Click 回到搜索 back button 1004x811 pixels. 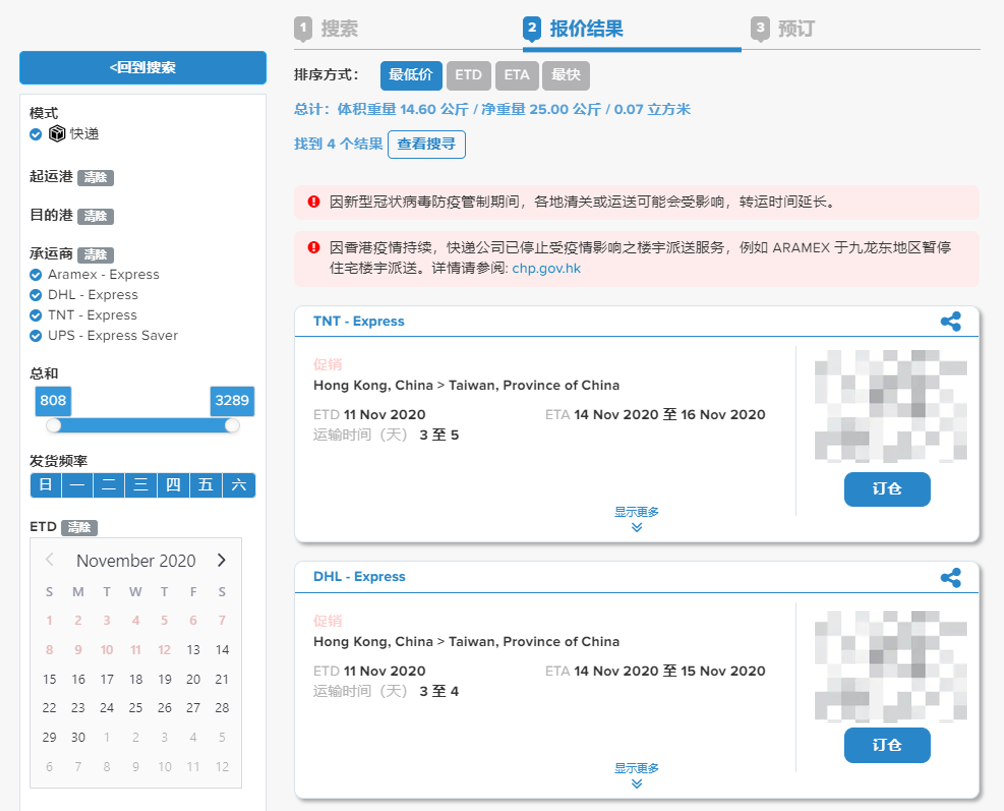point(143,67)
